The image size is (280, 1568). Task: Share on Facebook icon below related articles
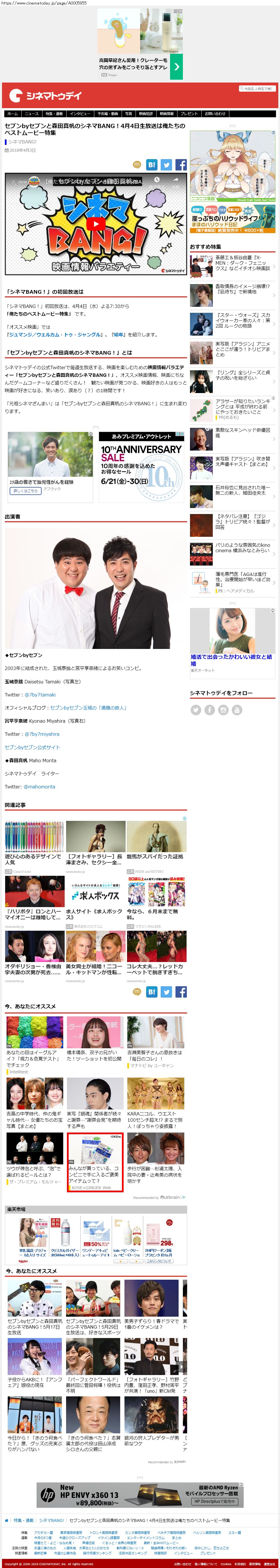click(x=181, y=992)
